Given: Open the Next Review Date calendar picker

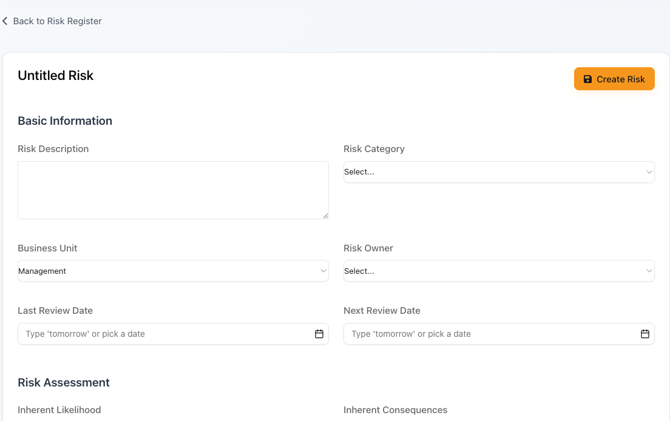Looking at the screenshot, I should point(645,334).
